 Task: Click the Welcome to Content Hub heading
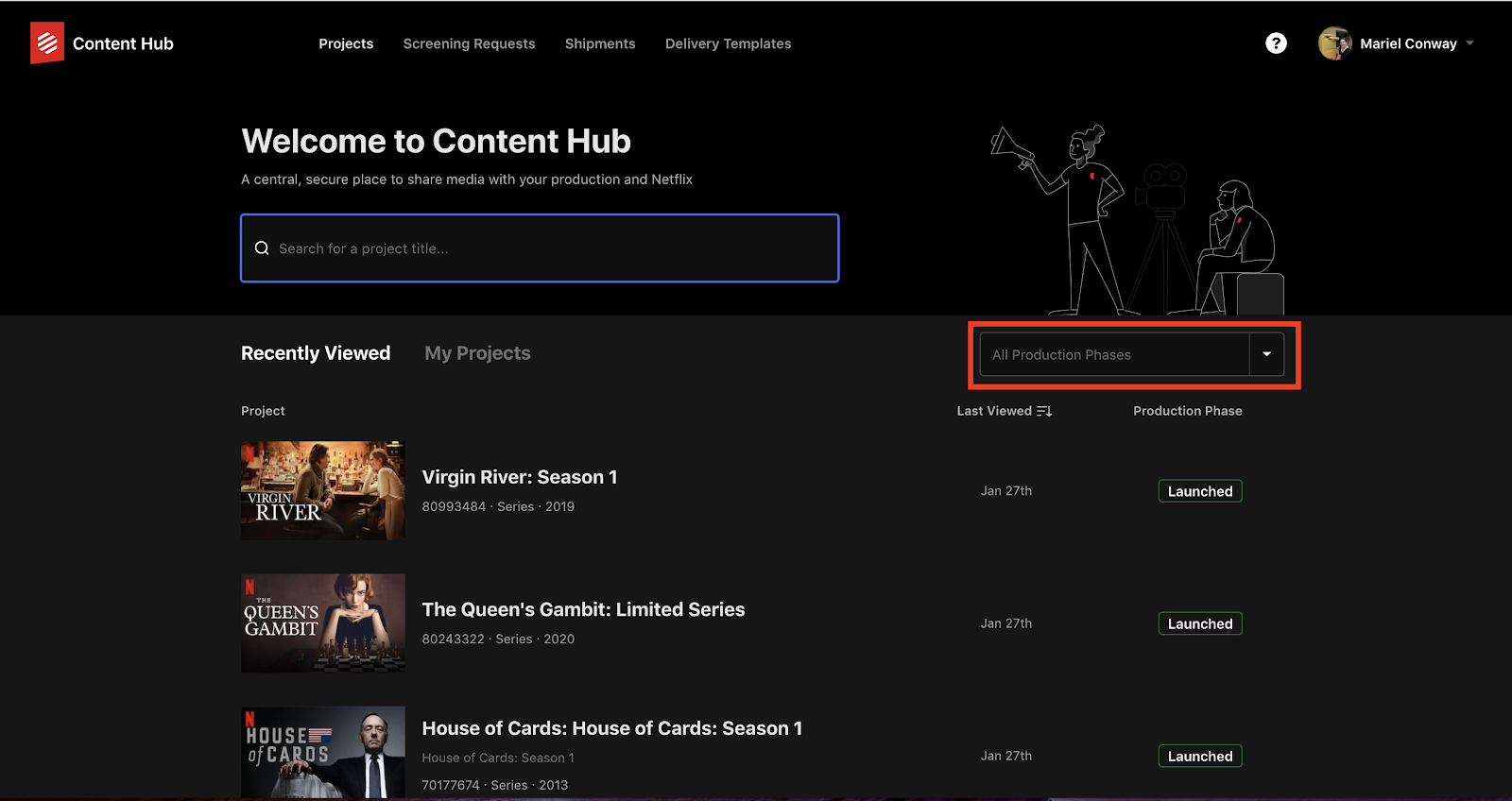point(436,142)
